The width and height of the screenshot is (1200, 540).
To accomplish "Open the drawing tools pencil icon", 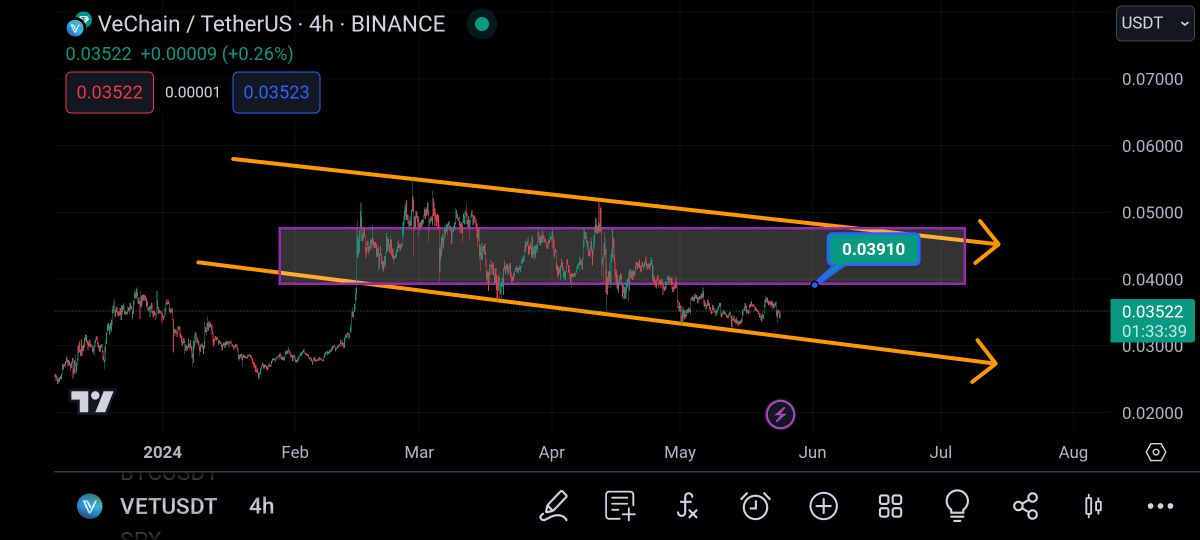I will 553,506.
